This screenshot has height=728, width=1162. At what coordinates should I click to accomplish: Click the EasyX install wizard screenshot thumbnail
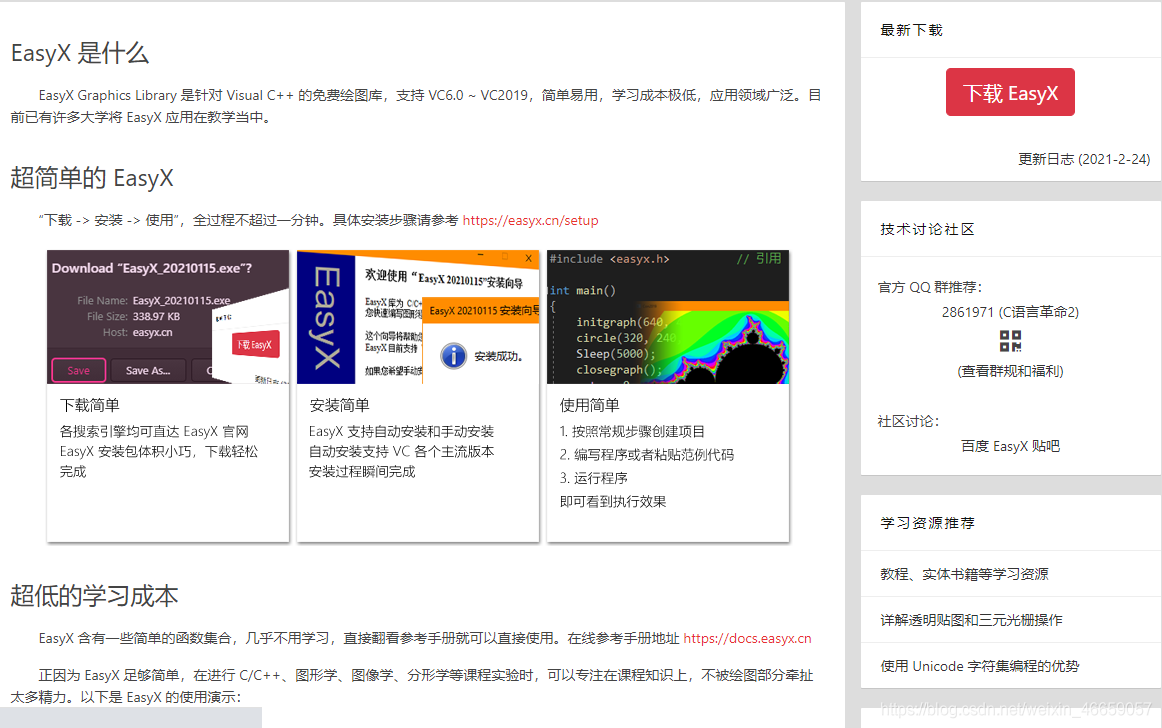point(418,317)
